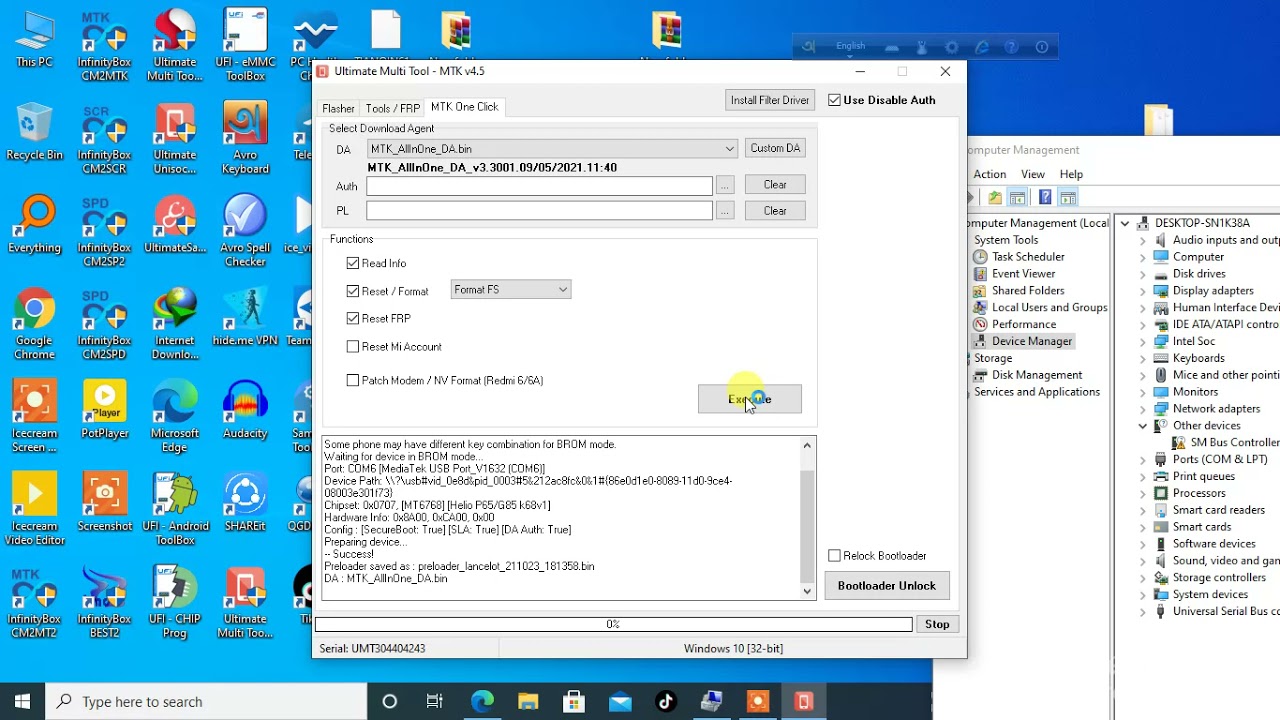Image resolution: width=1280 pixels, height=720 pixels.
Task: Switch to the Flasher tab
Action: coord(338,108)
